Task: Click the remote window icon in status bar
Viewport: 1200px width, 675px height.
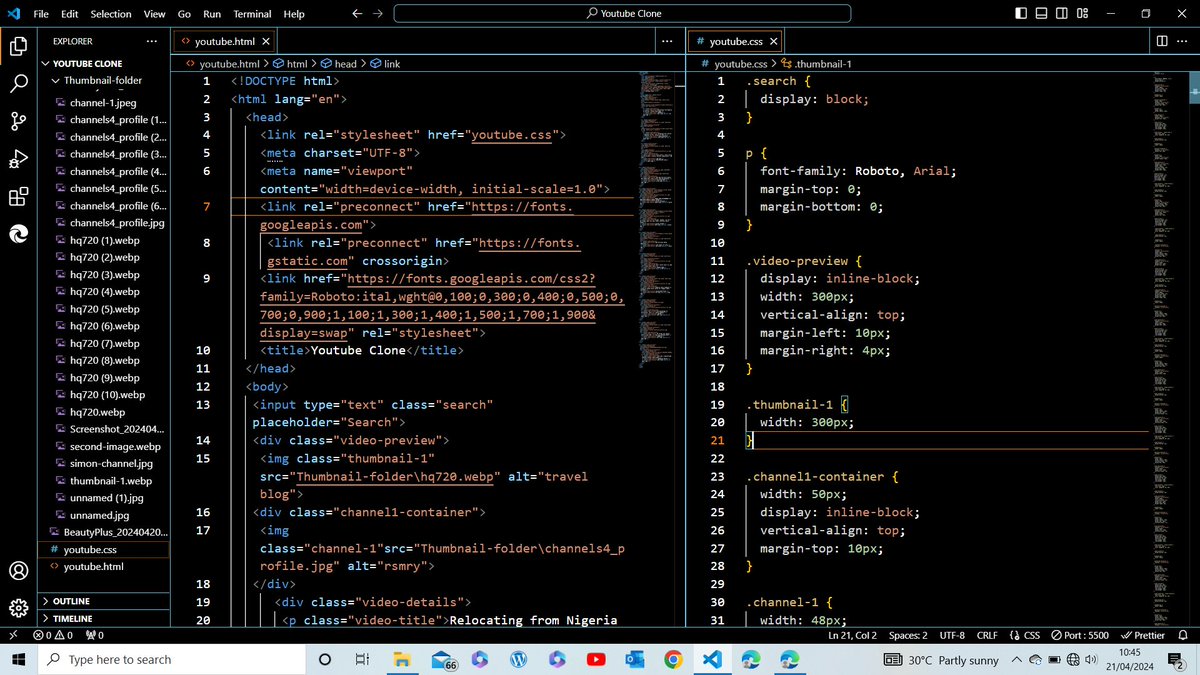Action: [12, 635]
